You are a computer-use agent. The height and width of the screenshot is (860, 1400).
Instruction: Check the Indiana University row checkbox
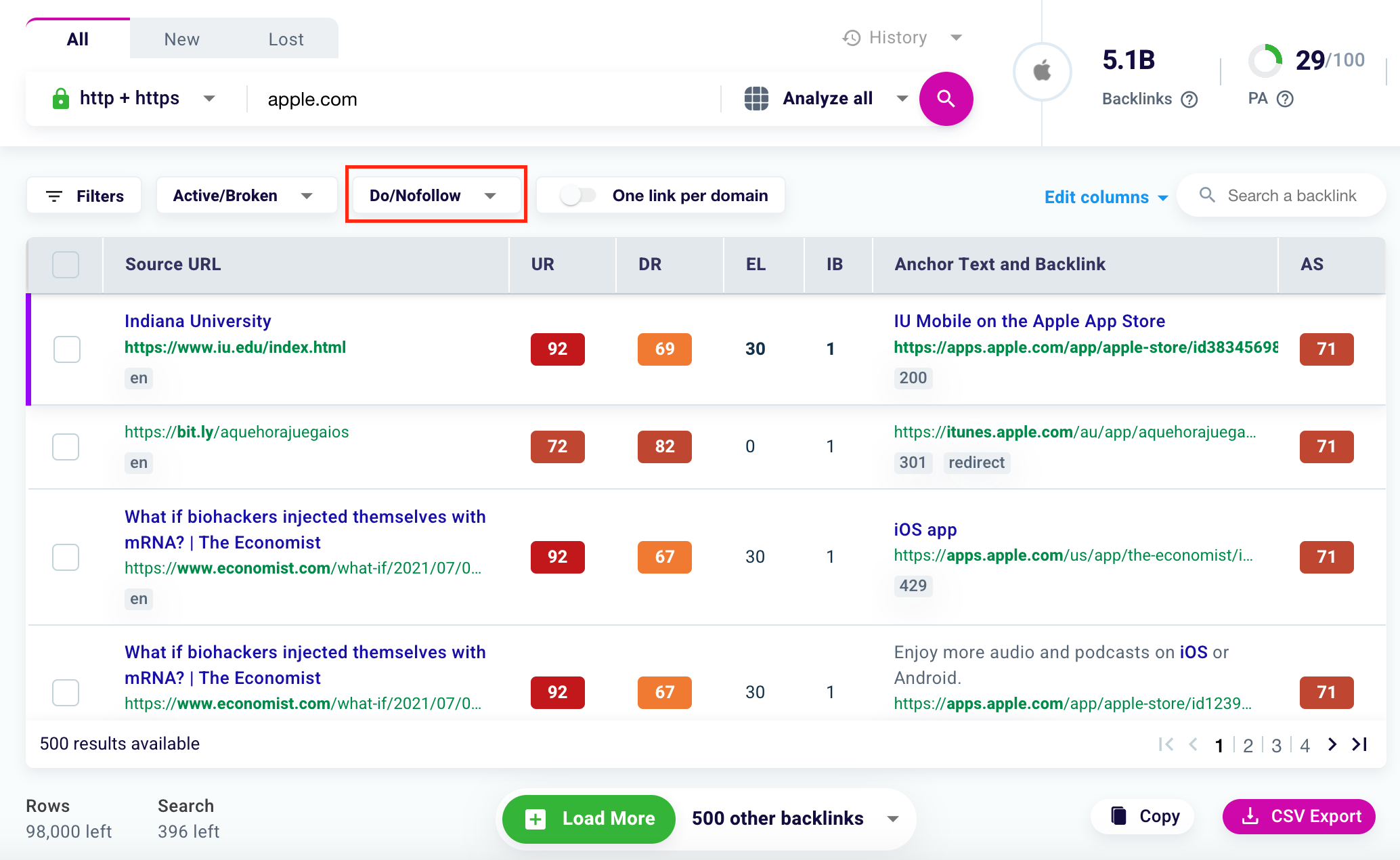click(66, 349)
